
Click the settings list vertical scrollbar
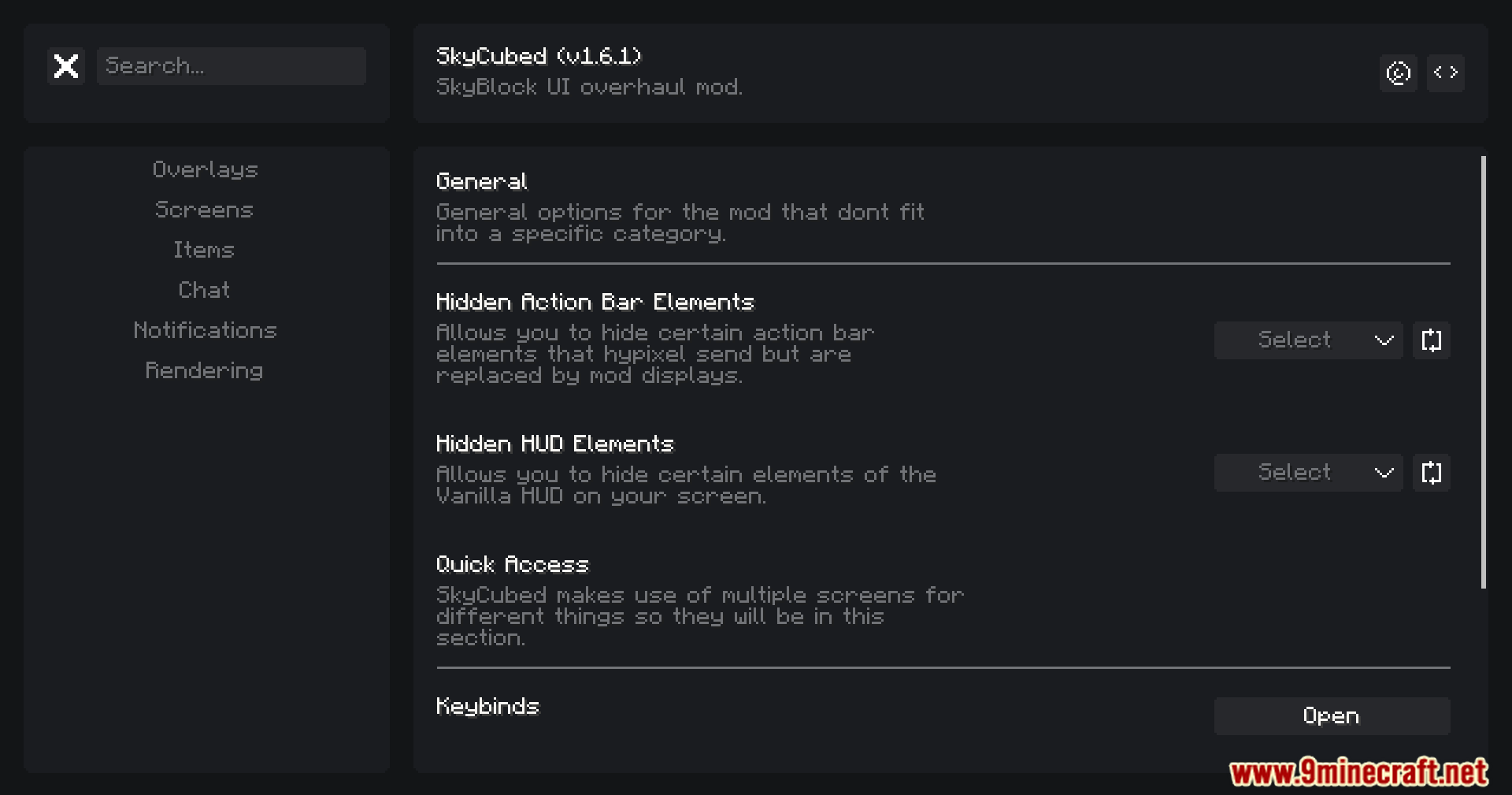[1484, 372]
